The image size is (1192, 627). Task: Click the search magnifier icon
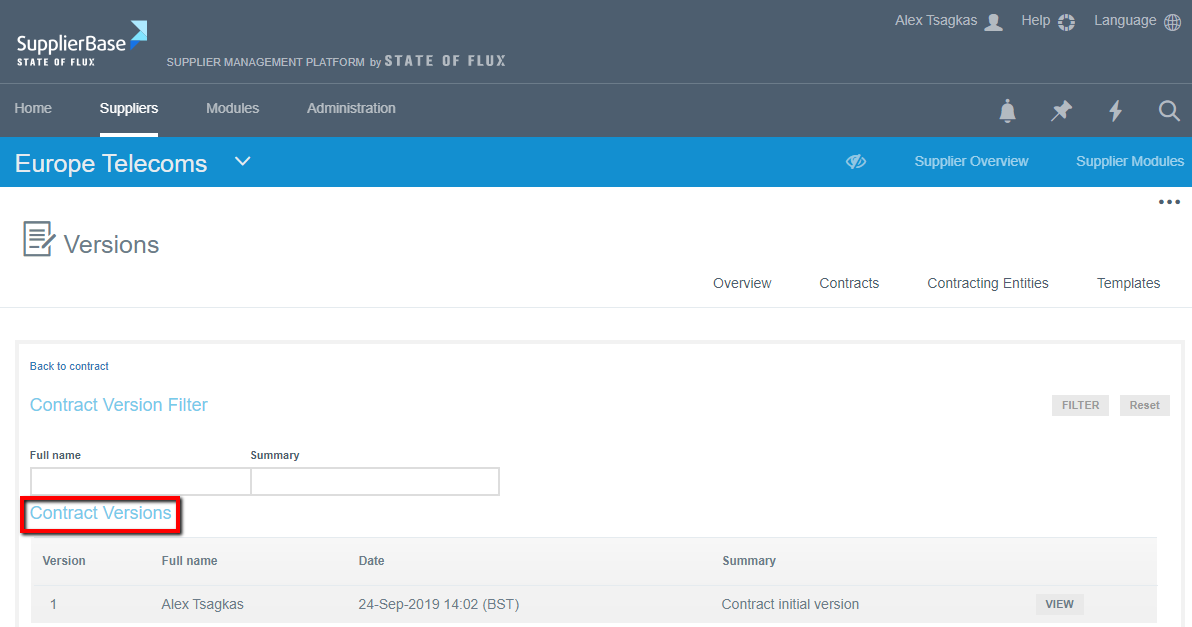click(x=1169, y=111)
